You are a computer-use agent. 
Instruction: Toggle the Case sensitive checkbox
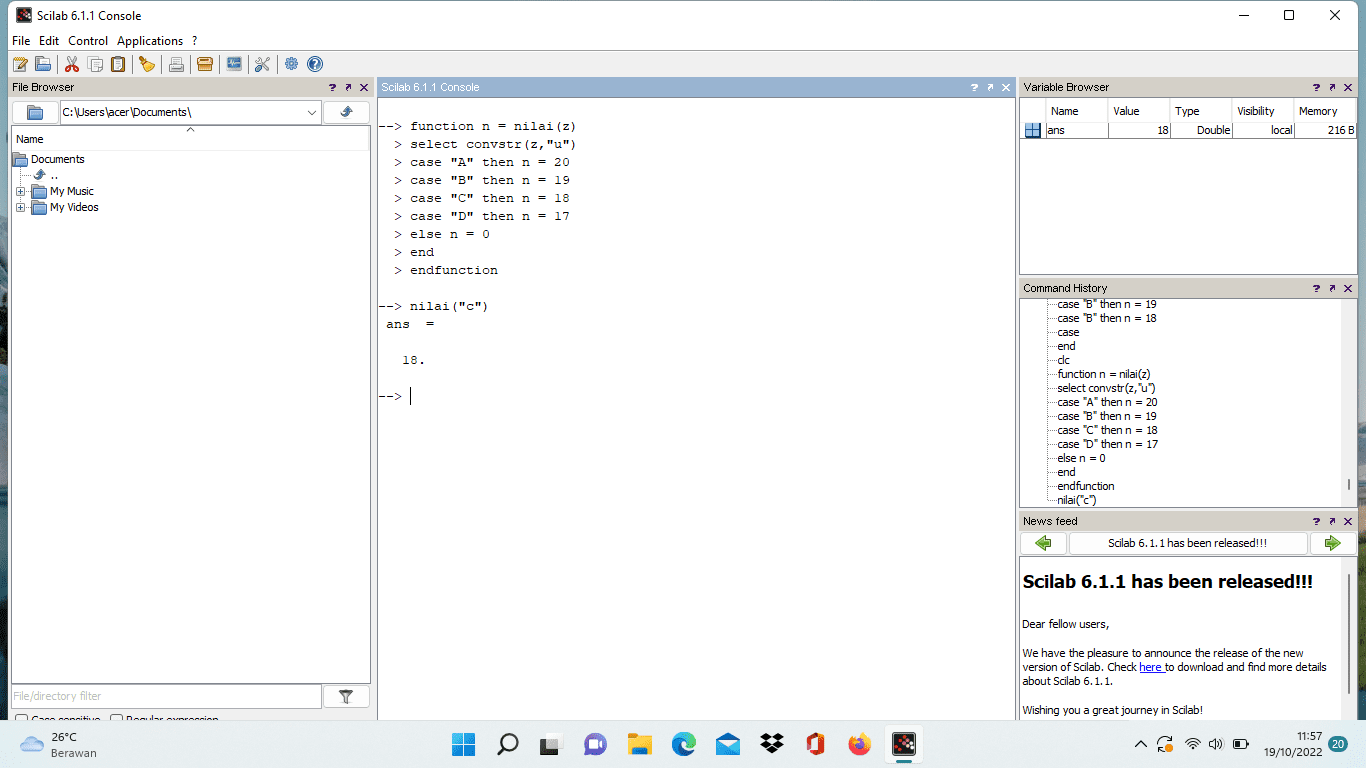22,720
